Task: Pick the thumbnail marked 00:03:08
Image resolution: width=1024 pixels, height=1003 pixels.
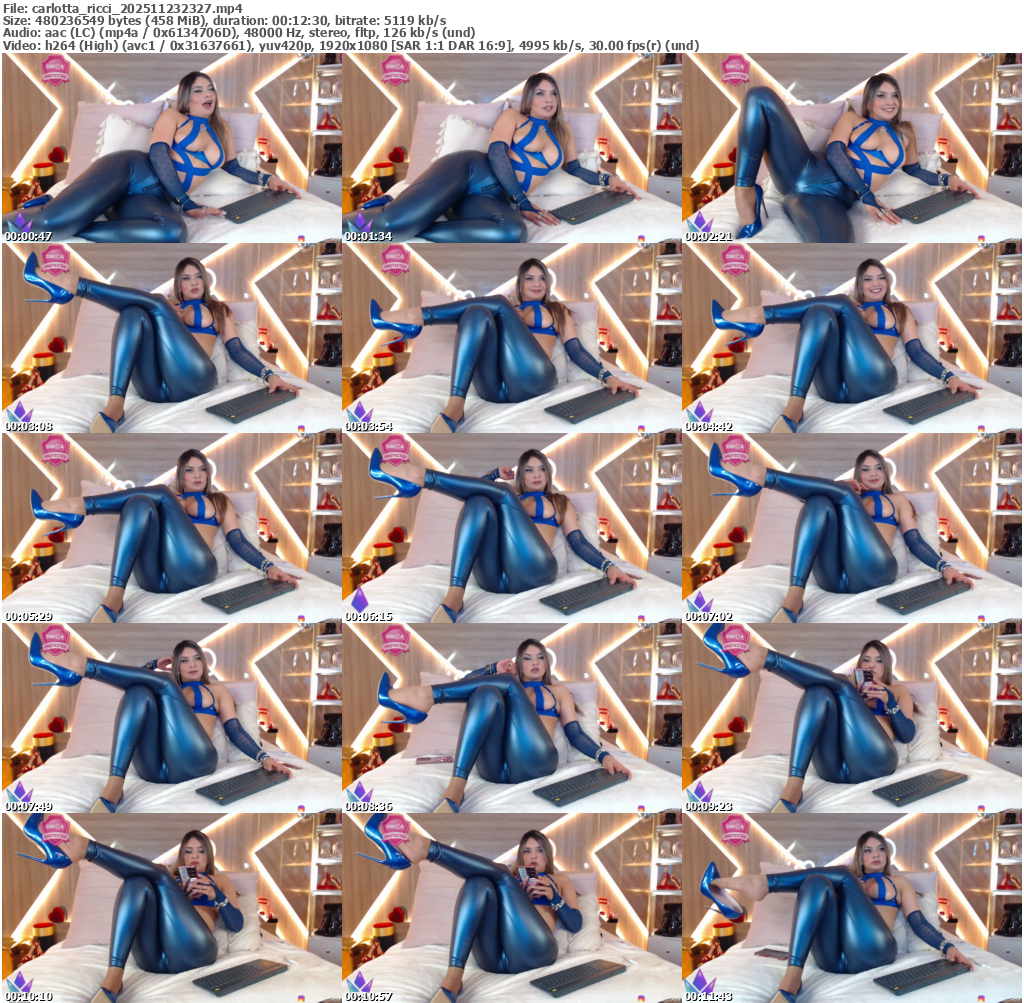Action: pyautogui.click(x=172, y=338)
